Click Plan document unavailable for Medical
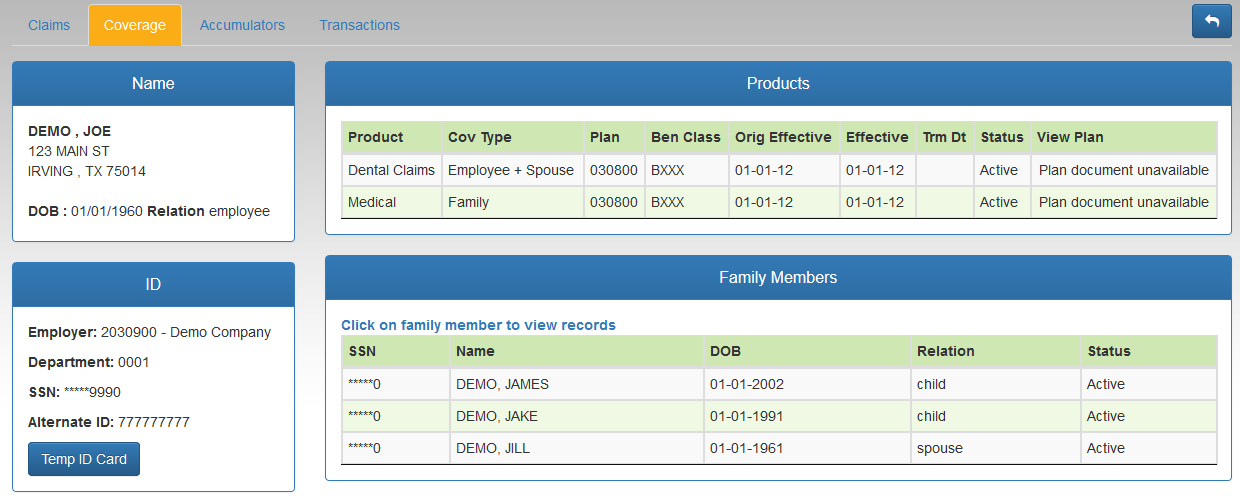This screenshot has height=503, width=1240. (x=1124, y=202)
